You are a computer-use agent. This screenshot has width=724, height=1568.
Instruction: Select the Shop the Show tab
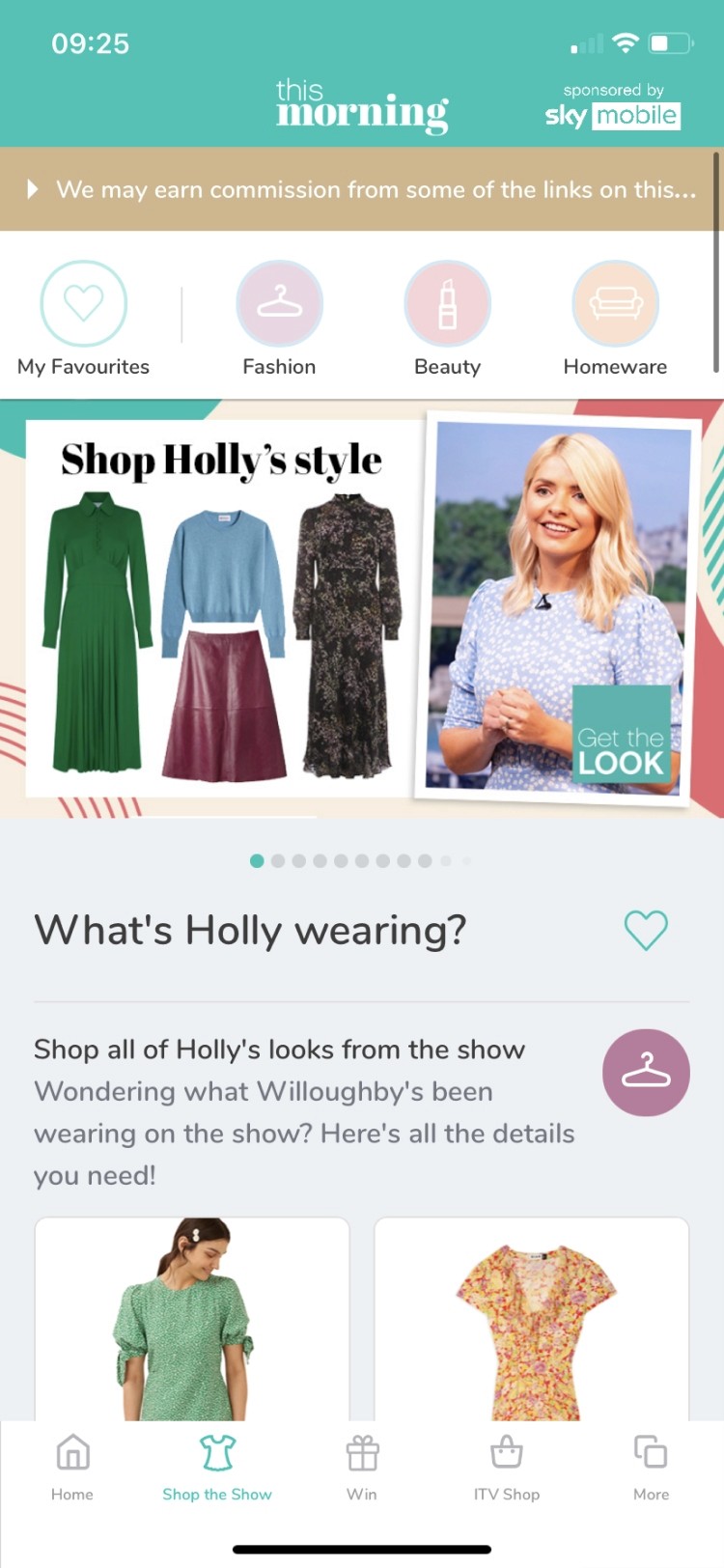pos(217,1467)
